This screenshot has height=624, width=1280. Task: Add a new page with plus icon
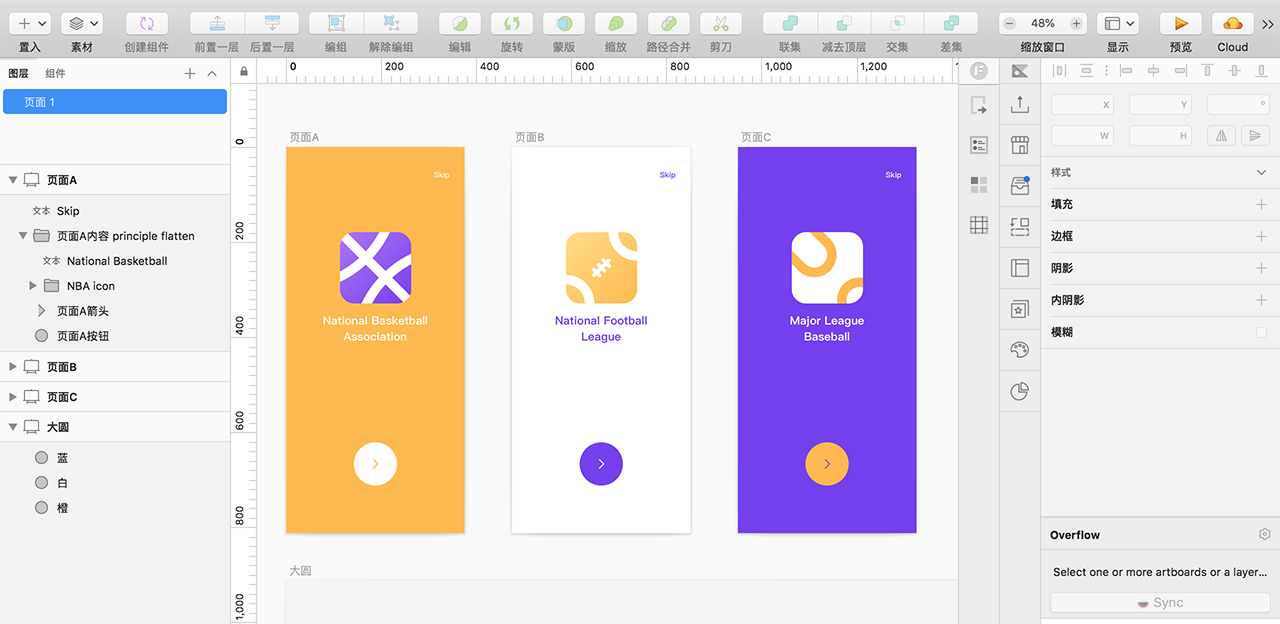[x=190, y=73]
